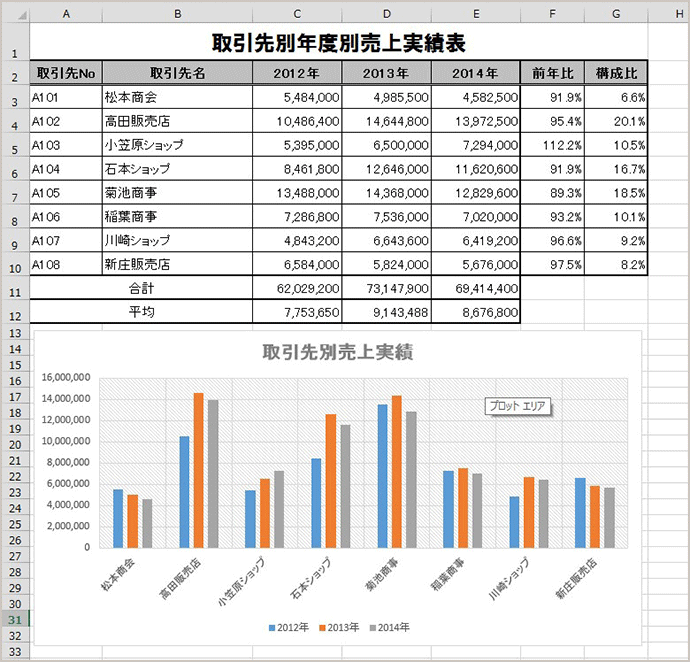Click cell 高田販売店 in the table
Screen dimensions: 690x662
click(177, 121)
